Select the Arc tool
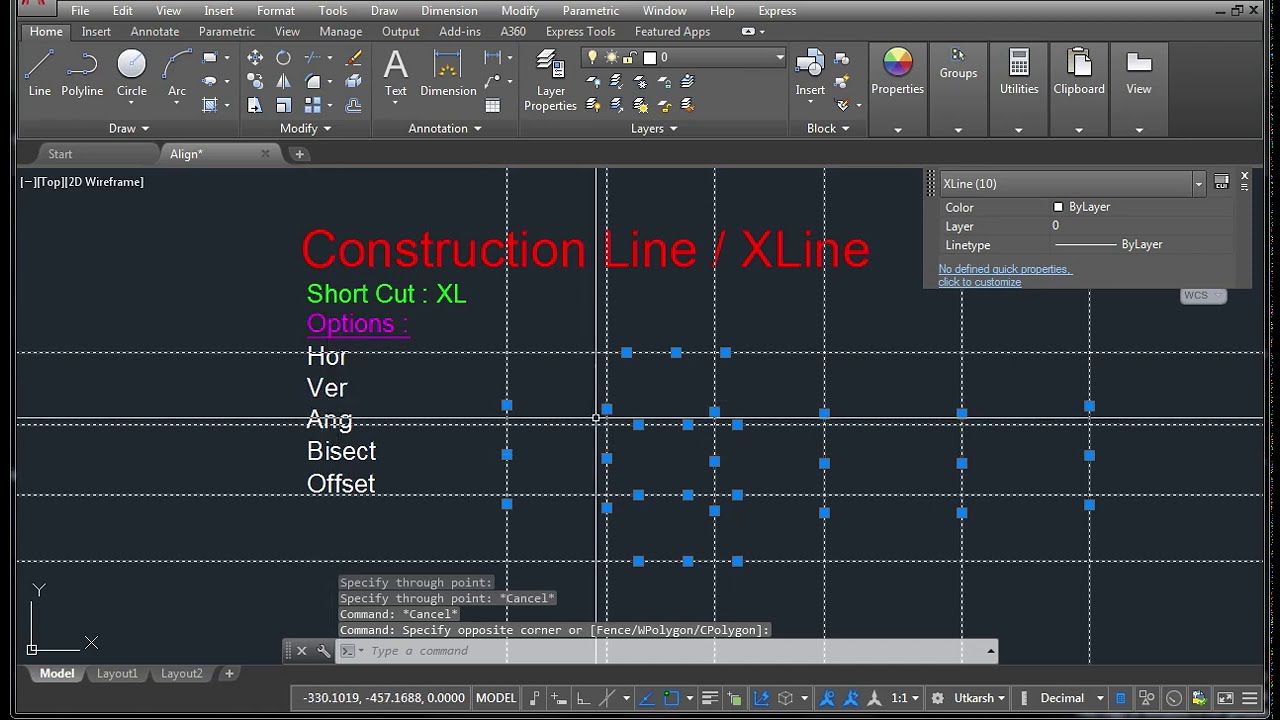1280x720 pixels. click(177, 73)
